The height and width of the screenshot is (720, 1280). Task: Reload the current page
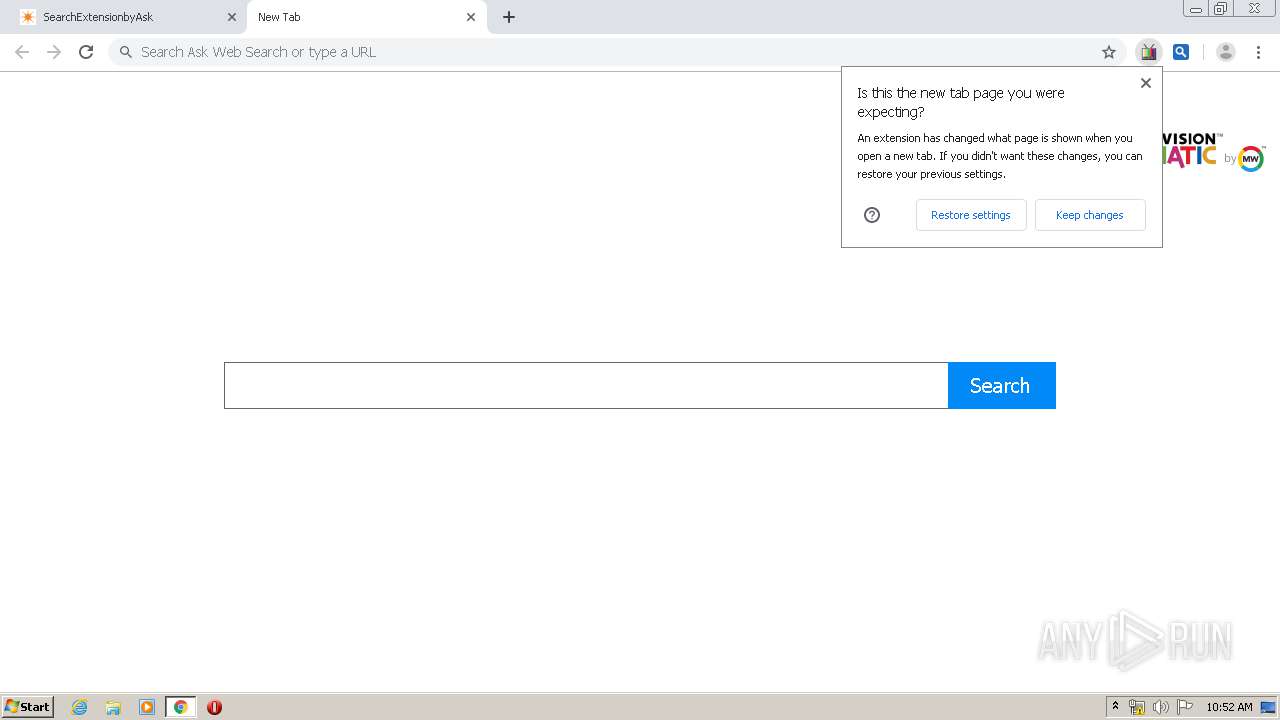(x=86, y=52)
